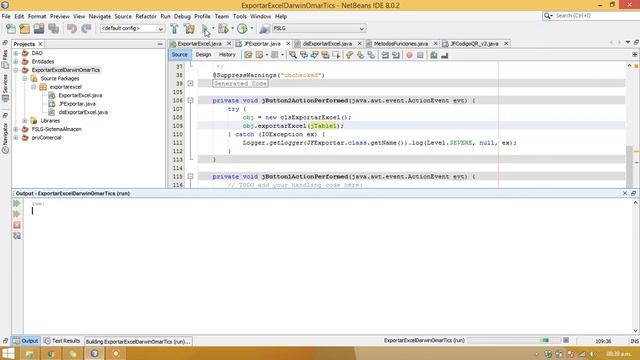
Task: Click Shift Line Left editor icon
Action: [x=385, y=55]
